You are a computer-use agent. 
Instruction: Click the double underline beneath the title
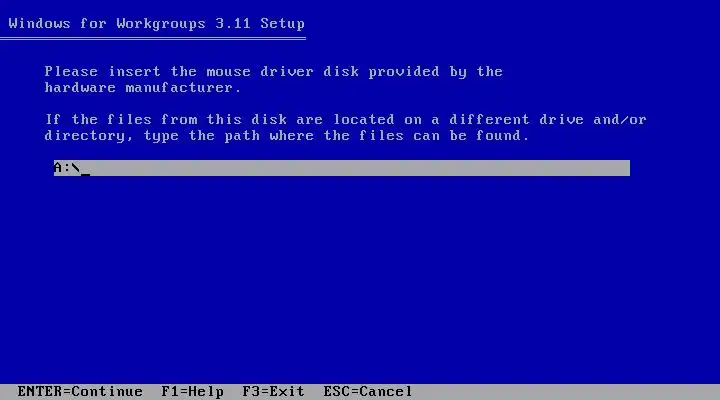click(x=153, y=39)
